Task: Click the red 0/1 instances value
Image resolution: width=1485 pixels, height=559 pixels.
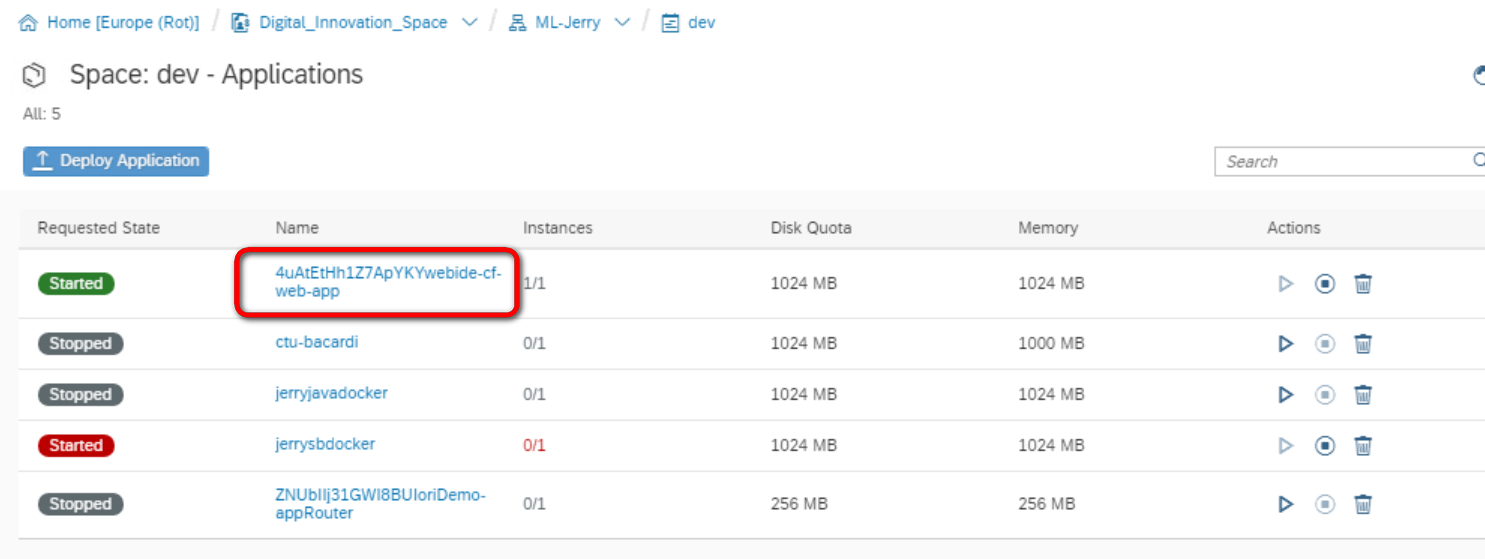Action: [535, 445]
